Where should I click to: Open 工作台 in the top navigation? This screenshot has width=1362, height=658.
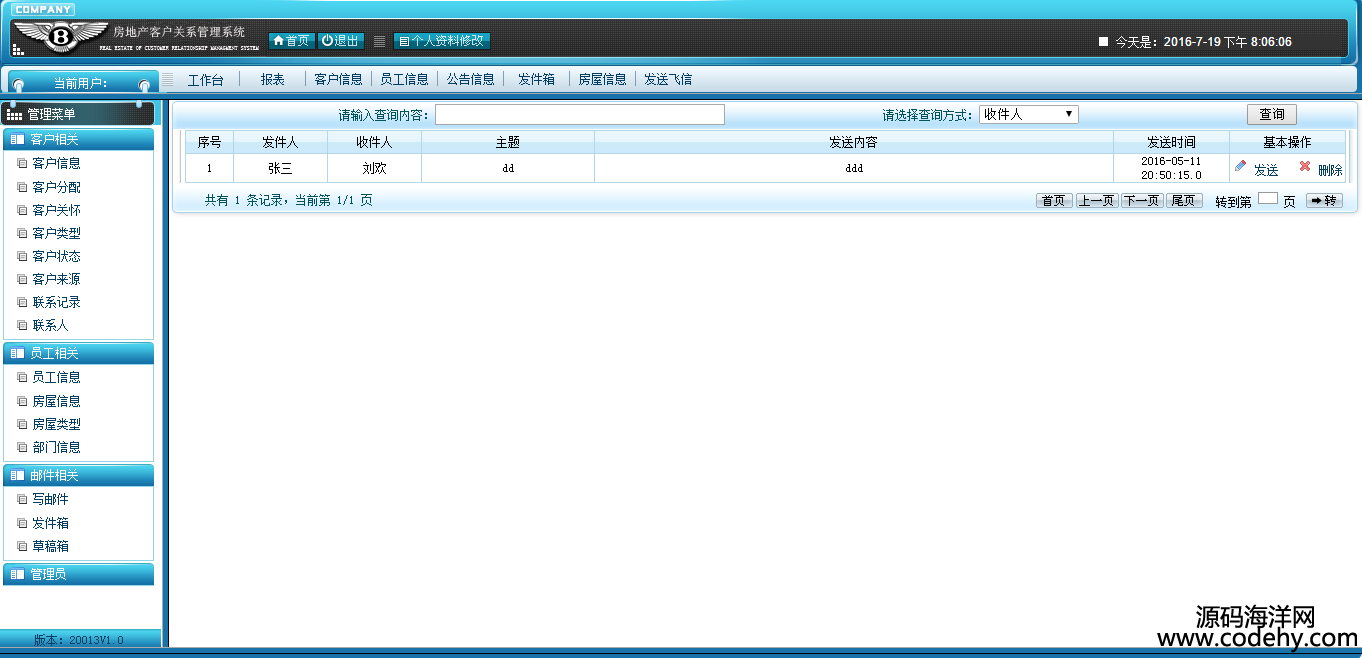coord(205,80)
